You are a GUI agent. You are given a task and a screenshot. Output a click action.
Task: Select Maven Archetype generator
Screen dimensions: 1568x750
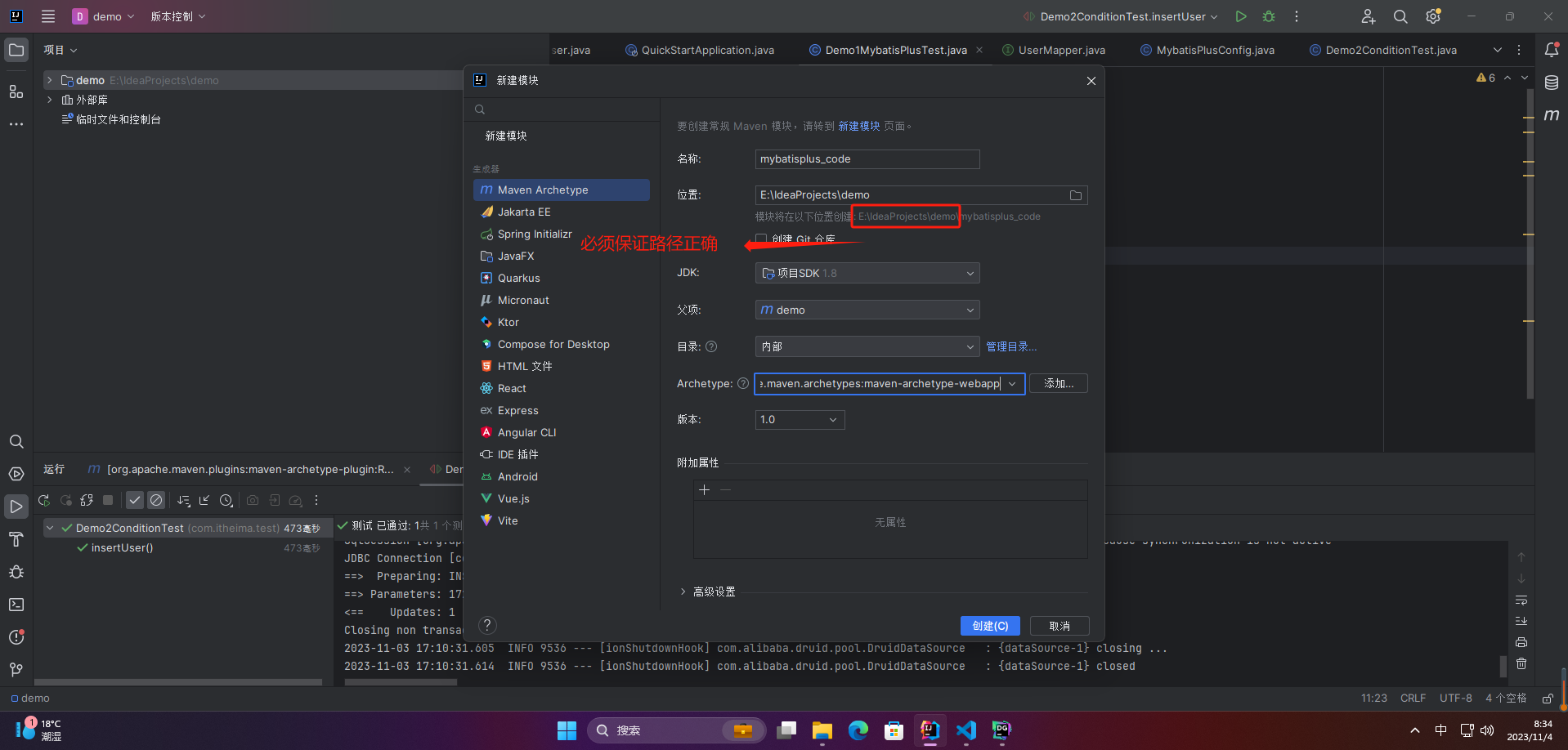[x=562, y=190]
